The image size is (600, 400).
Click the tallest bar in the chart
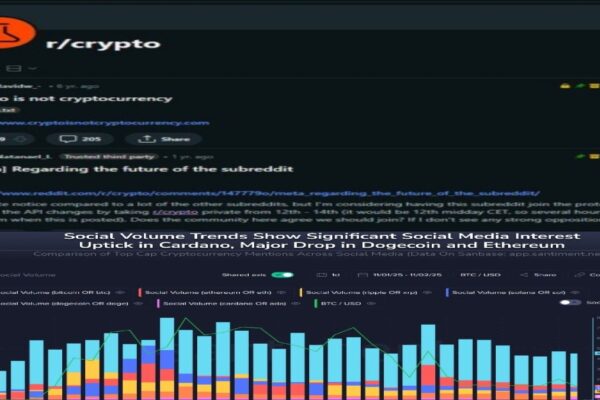coord(167,359)
